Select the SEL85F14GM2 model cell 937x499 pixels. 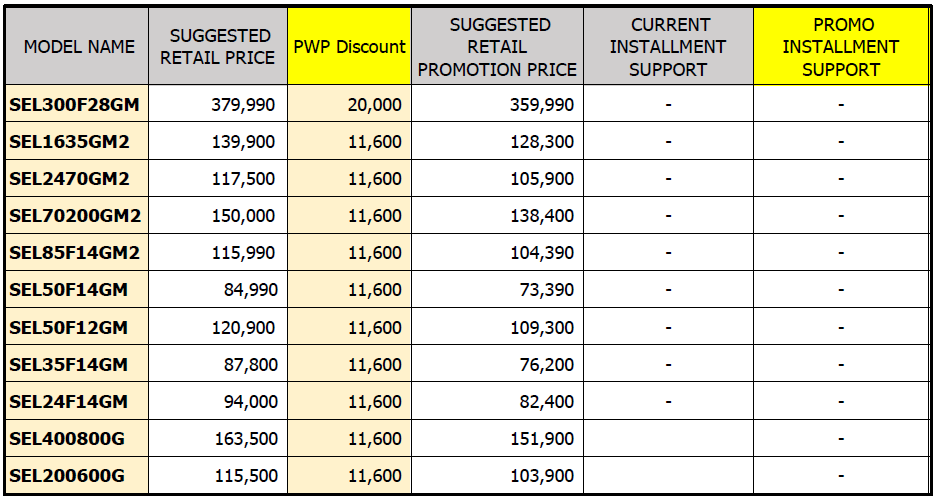(75, 253)
